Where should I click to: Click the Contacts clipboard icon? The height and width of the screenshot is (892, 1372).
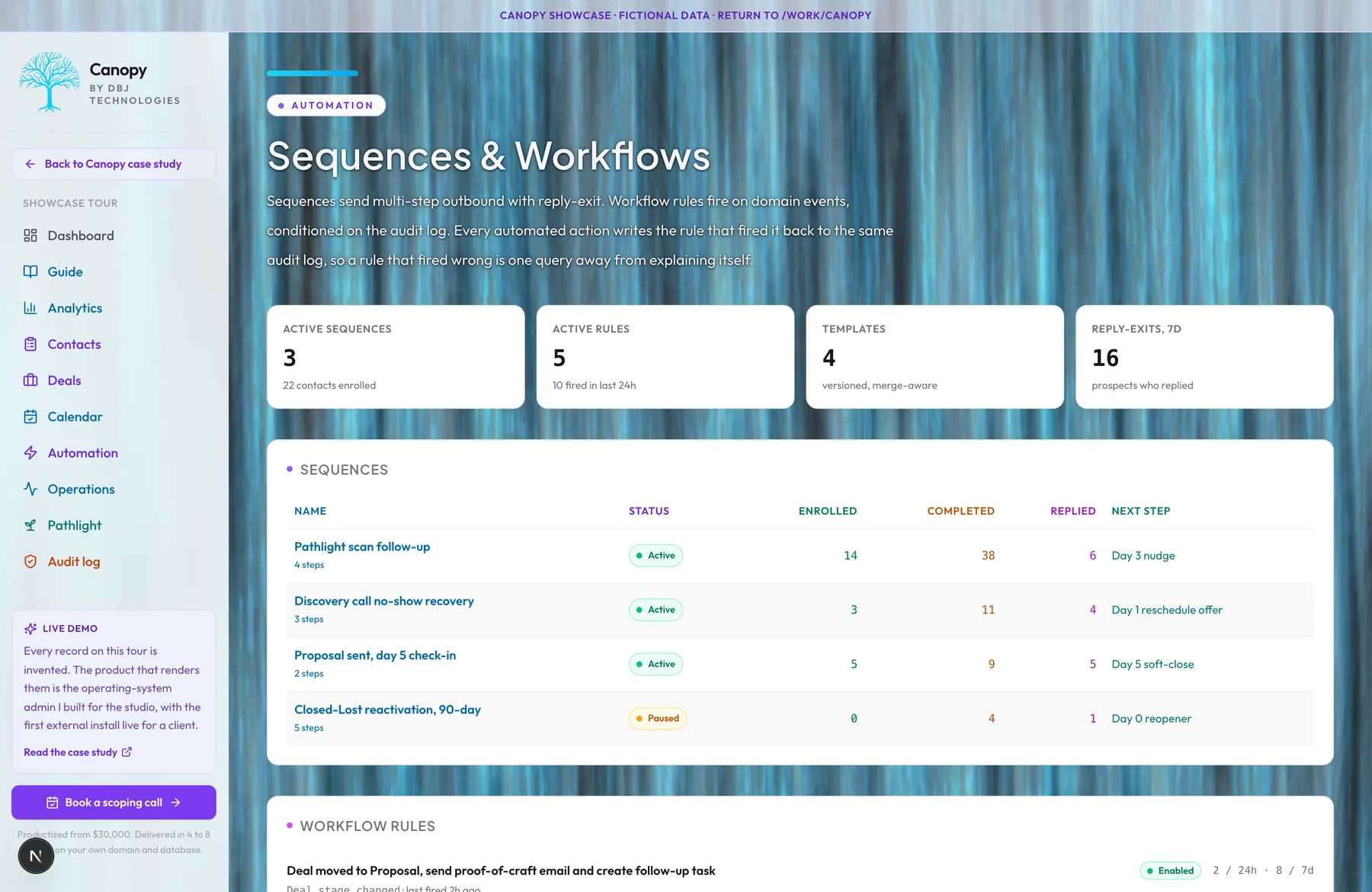30,344
